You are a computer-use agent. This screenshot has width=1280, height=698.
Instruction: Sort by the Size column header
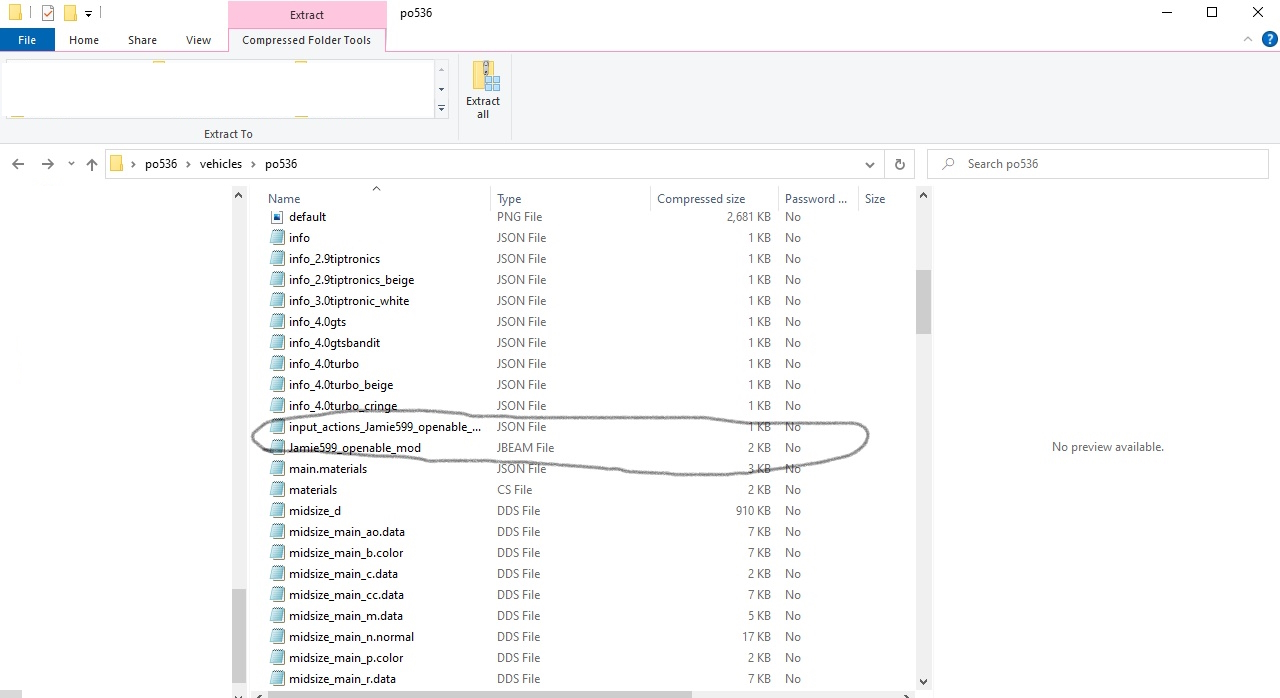(875, 199)
